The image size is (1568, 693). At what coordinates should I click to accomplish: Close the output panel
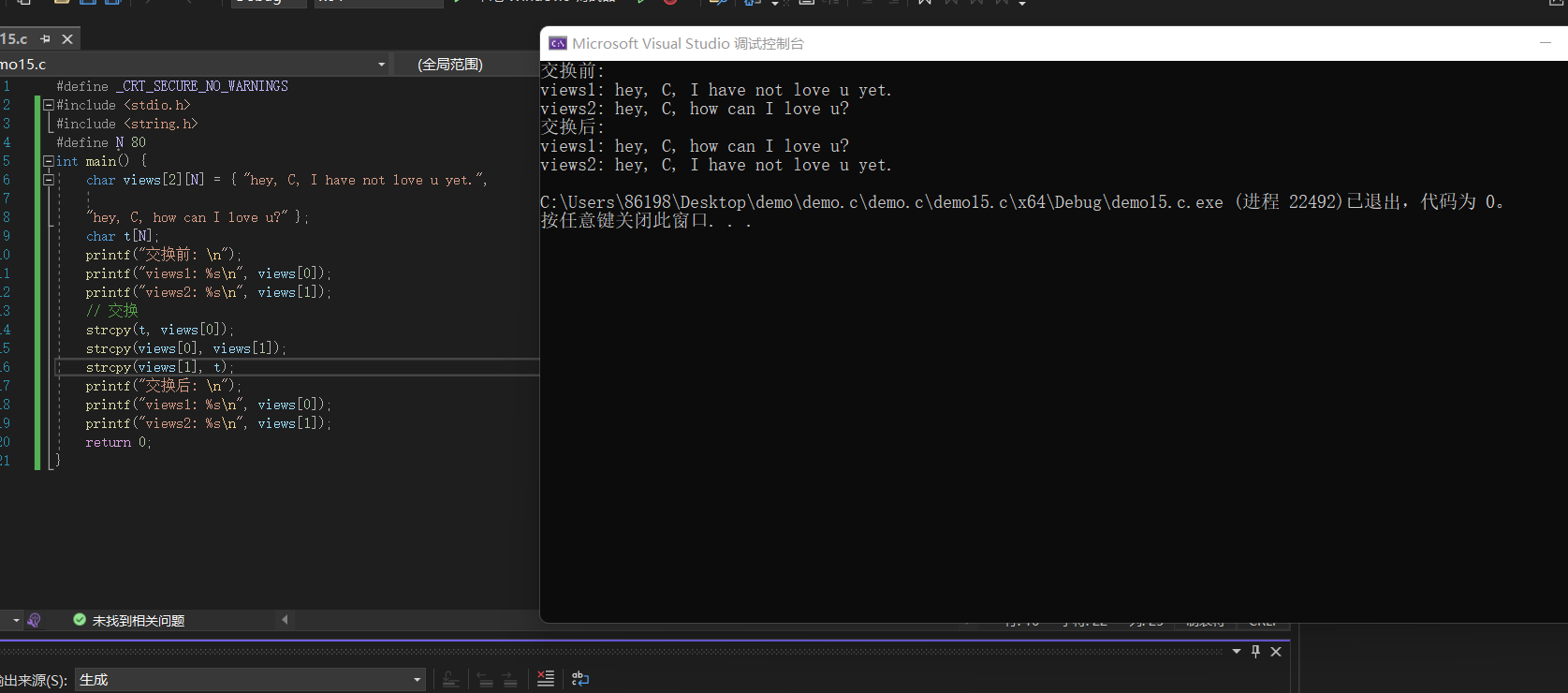(1276, 652)
